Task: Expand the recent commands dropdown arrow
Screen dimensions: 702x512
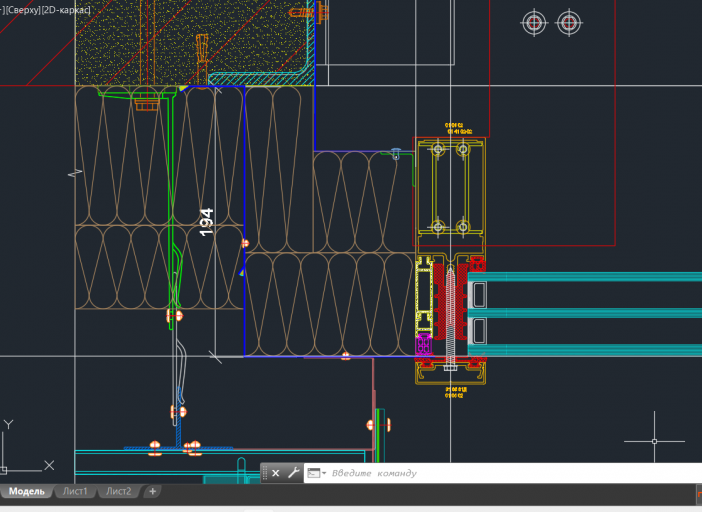Action: point(324,473)
